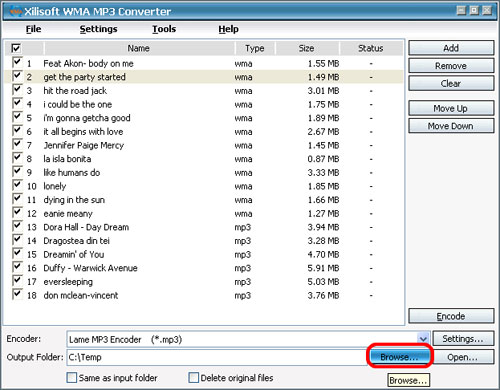Select track name 'Duffy - Warwick Avenue'

(x=90, y=268)
